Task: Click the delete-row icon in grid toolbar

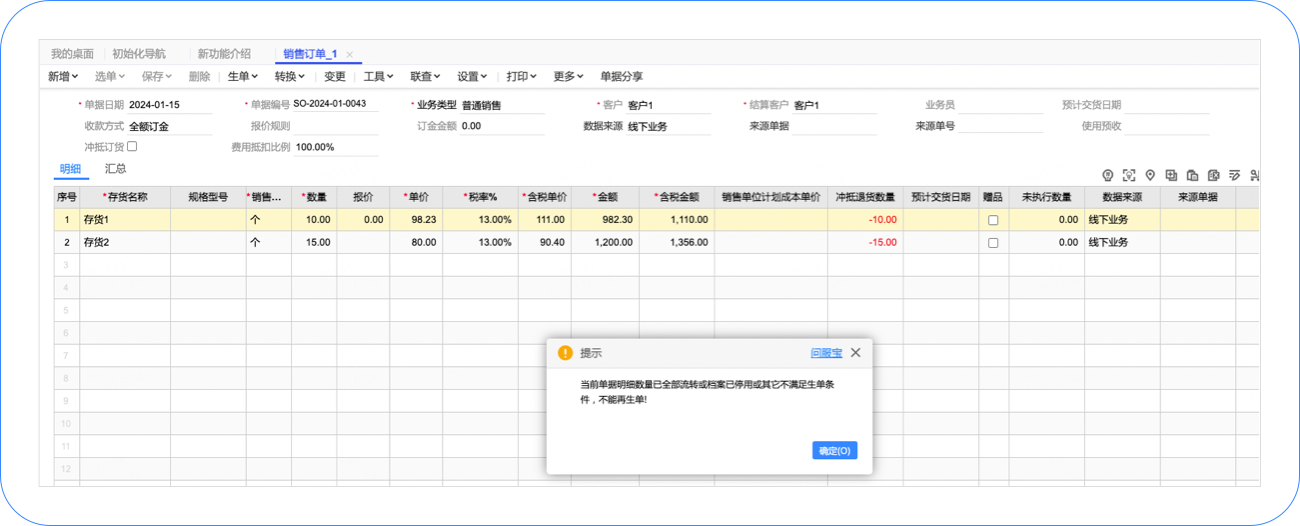Action: point(1213,175)
